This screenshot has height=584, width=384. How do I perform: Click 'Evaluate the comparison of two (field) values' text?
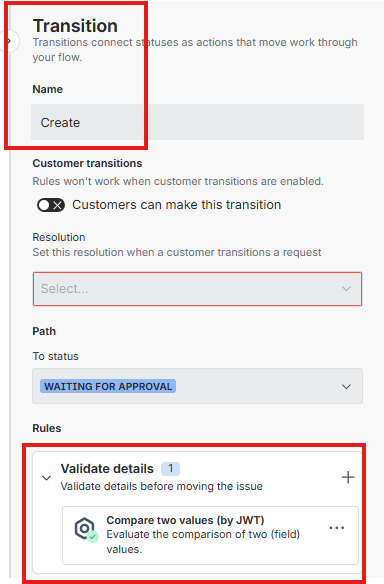(x=203, y=542)
